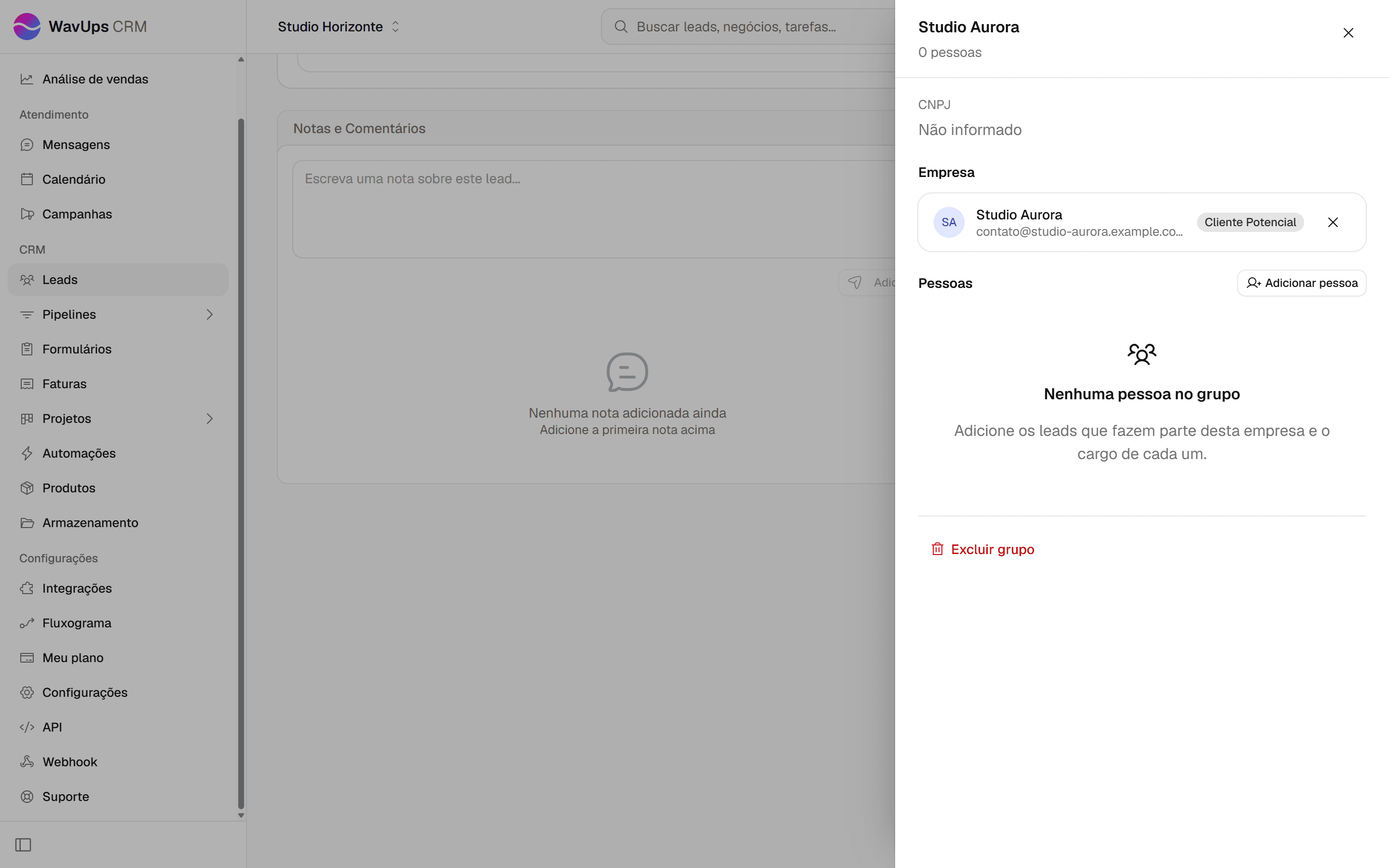Screen dimensions: 1389x868
Task: Go to the Leads menu item
Action: click(x=118, y=280)
